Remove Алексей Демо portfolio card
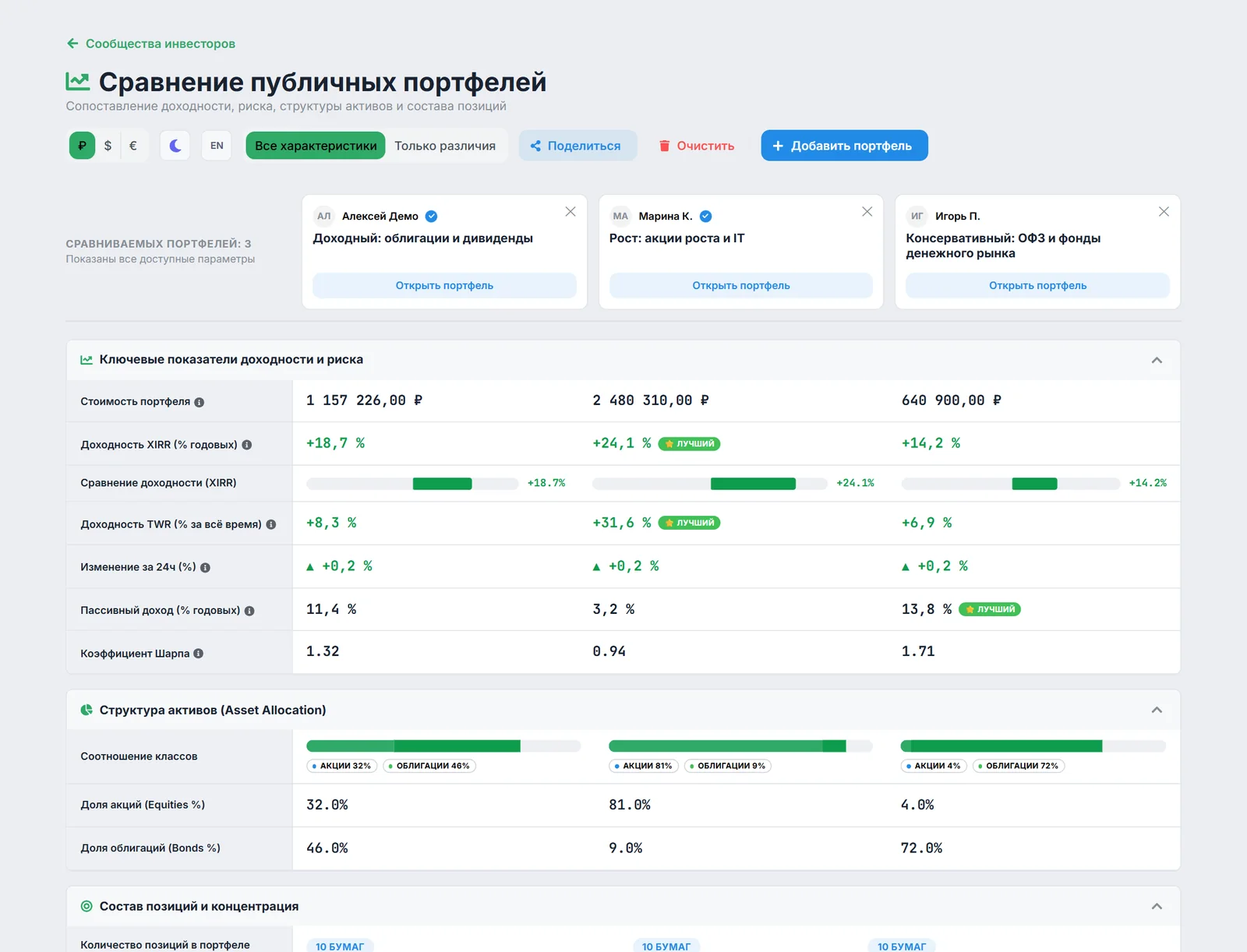This screenshot has height=952, width=1247. [x=571, y=212]
